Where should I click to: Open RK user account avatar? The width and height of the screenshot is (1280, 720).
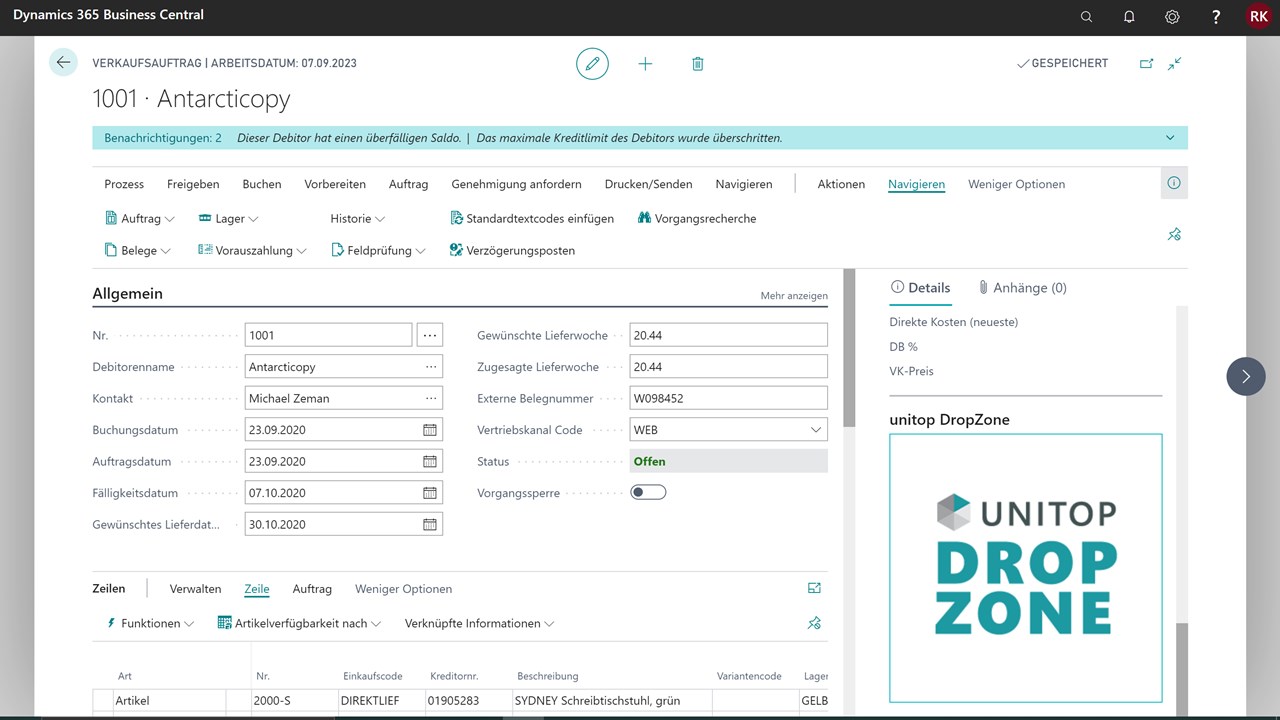pyautogui.click(x=1258, y=16)
